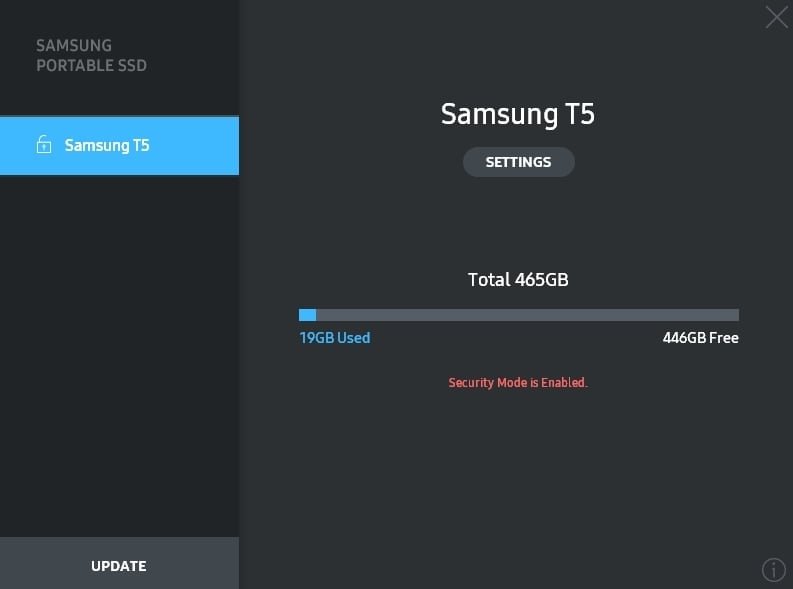Click the SAMSUNG word in the top-left logo
Image resolution: width=793 pixels, height=589 pixels.
[74, 46]
